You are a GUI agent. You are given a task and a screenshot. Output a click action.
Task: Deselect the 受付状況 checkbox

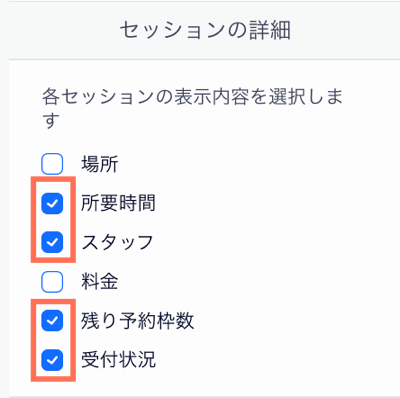point(52,360)
